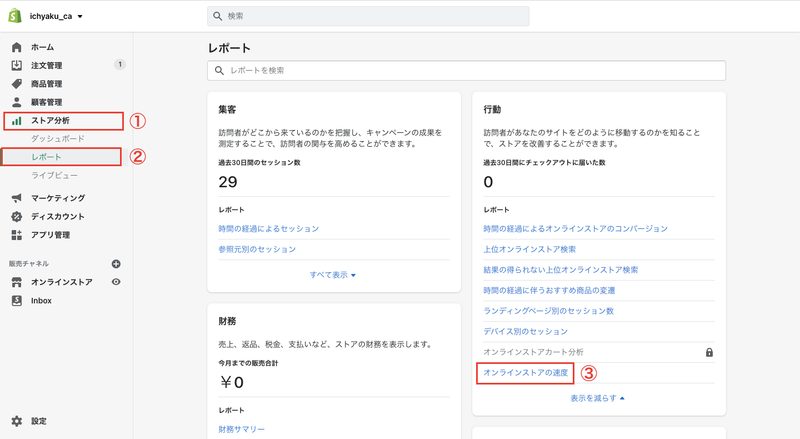
Task: Open 時間の経過に伴うおすすめ商品の変遷 report
Action: [x=549, y=290]
